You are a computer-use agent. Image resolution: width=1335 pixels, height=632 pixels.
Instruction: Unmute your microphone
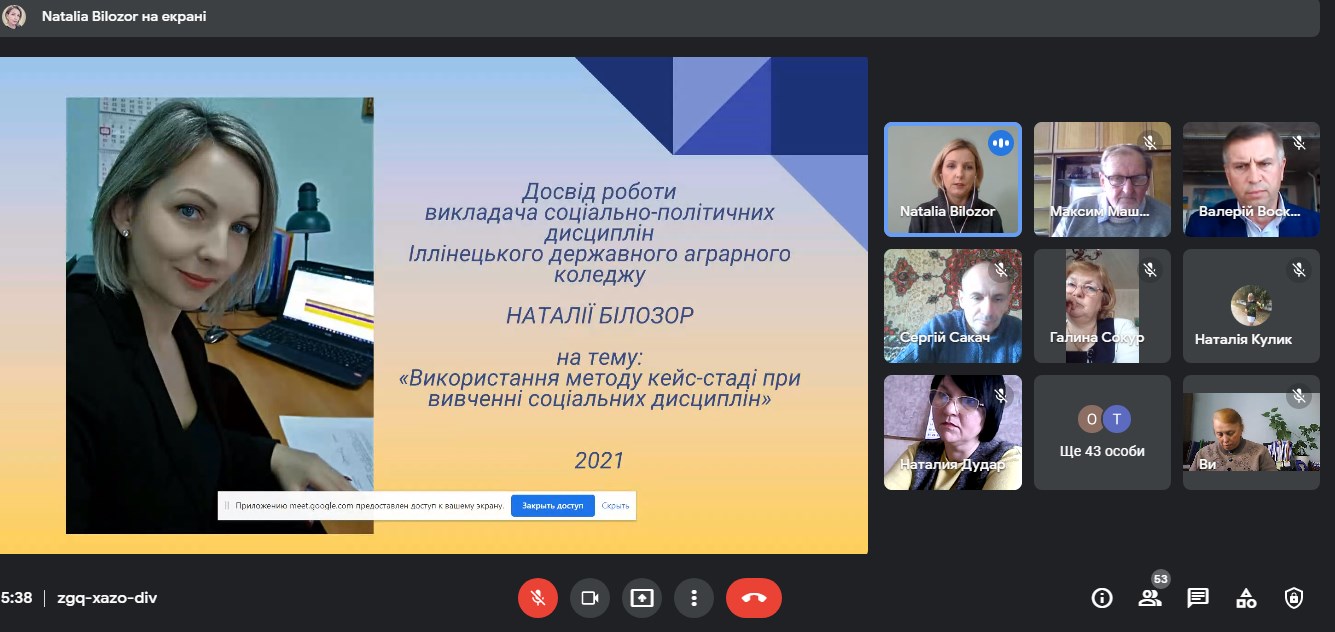[538, 597]
